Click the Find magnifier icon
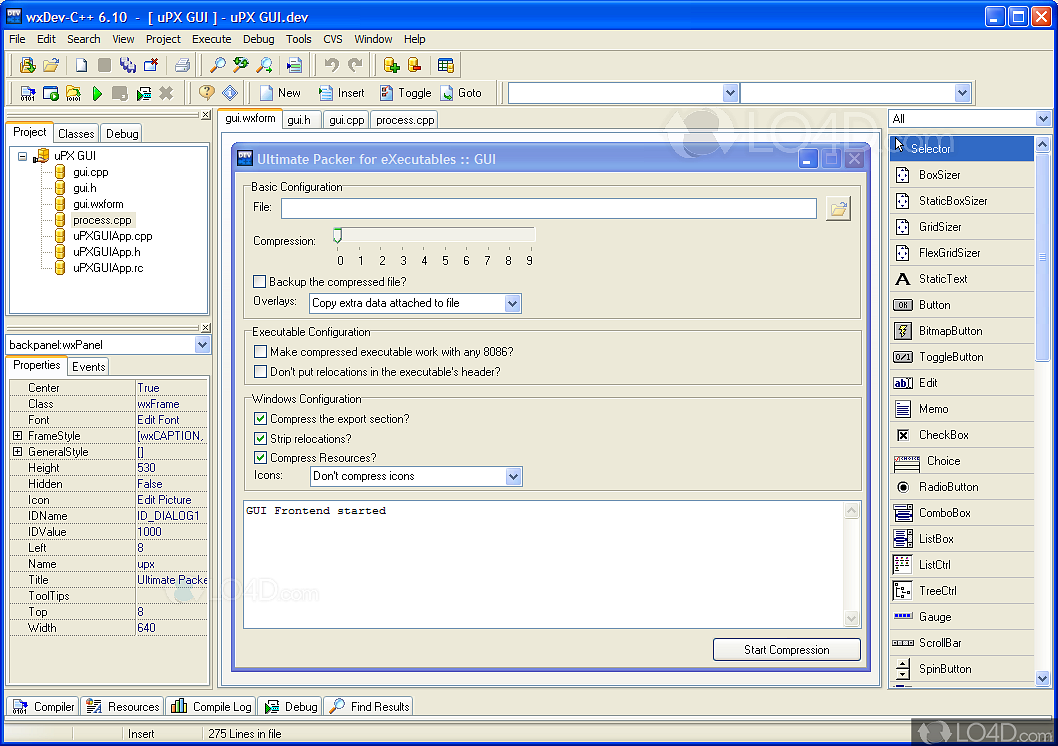The image size is (1058, 746). coord(217,65)
